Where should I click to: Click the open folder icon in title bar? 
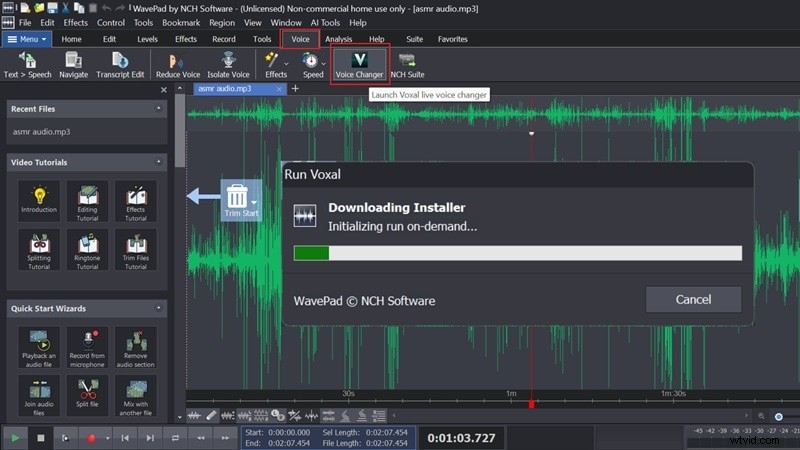(x=39, y=8)
